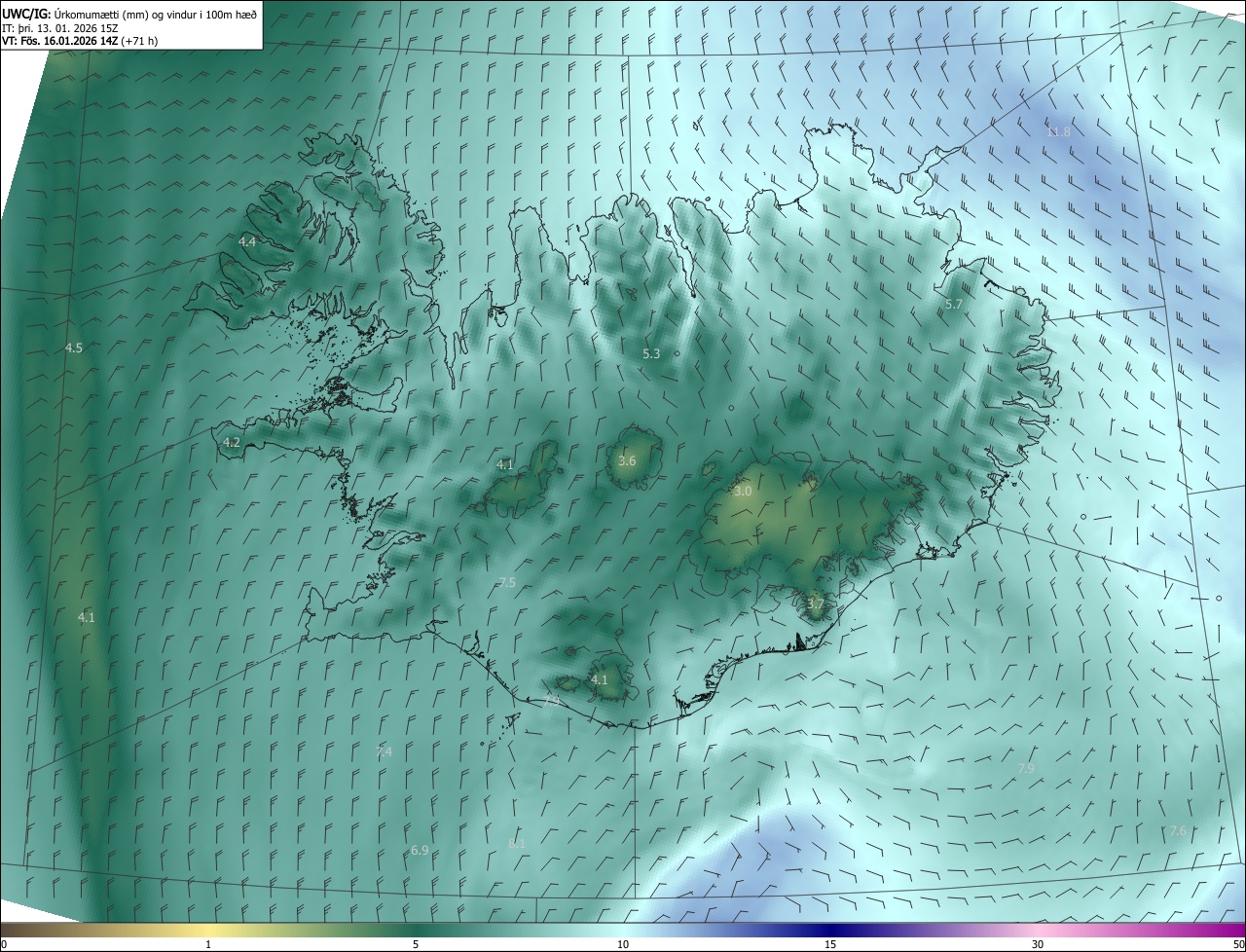Select the 6.9 value label

point(420,851)
